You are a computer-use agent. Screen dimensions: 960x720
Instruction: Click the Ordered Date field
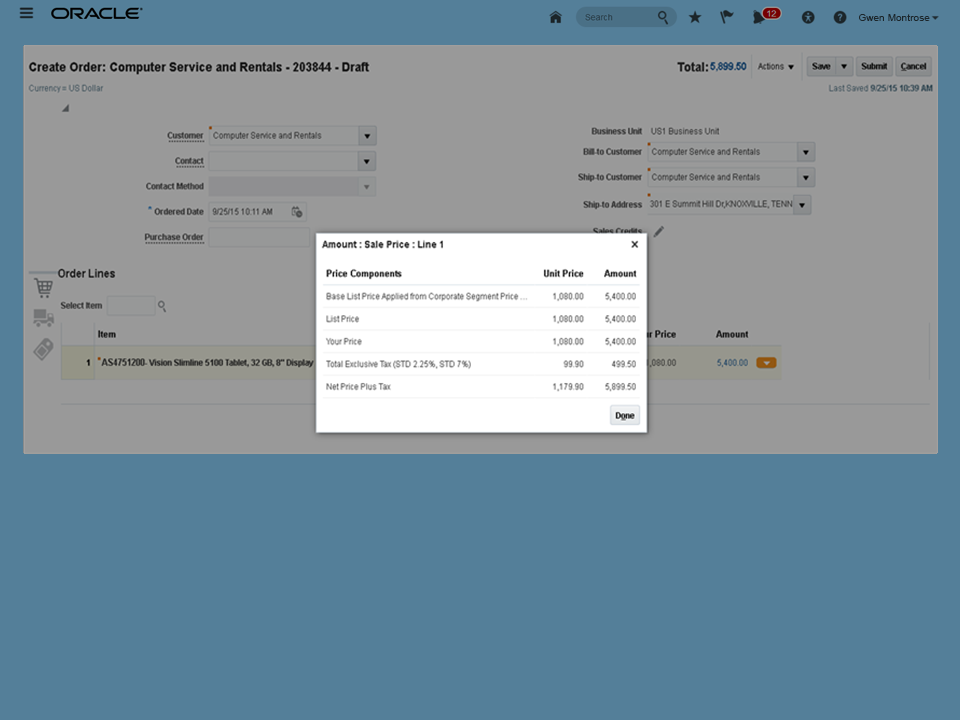(249, 212)
